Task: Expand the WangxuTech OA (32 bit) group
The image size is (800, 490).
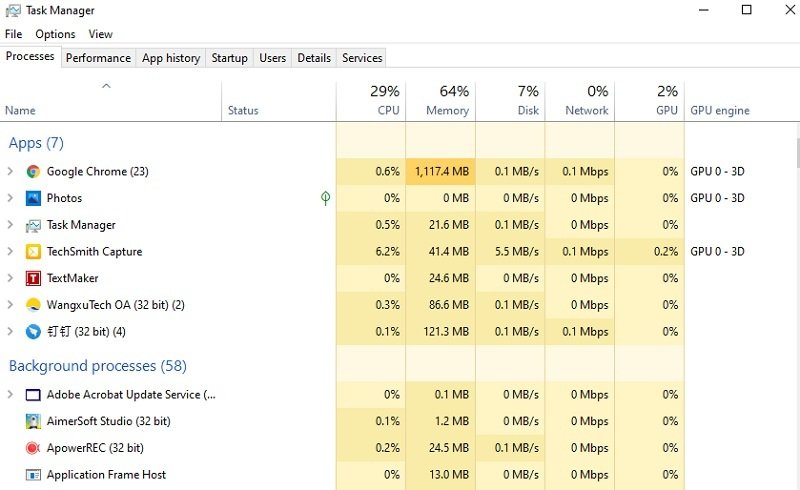Action: click(x=10, y=305)
